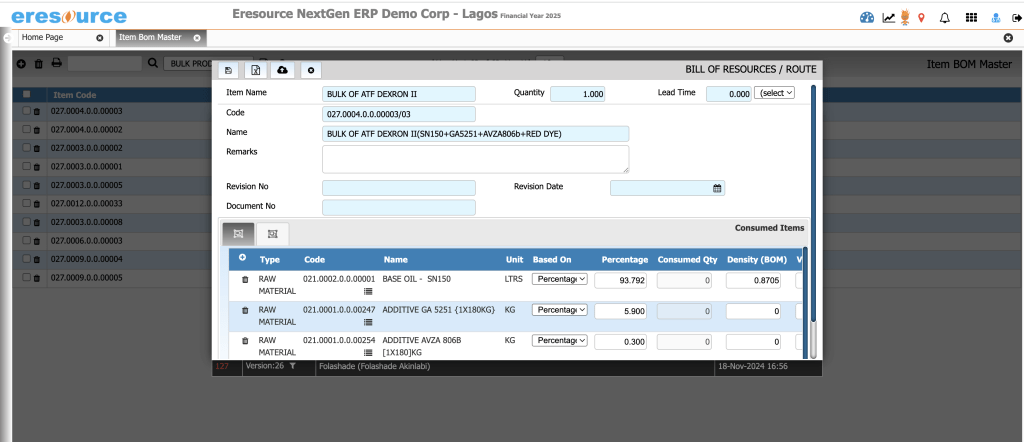The height and width of the screenshot is (442, 1024).
Task: Expand Based On dropdown for ADDITIVE GA 5251
Action: coord(559,310)
